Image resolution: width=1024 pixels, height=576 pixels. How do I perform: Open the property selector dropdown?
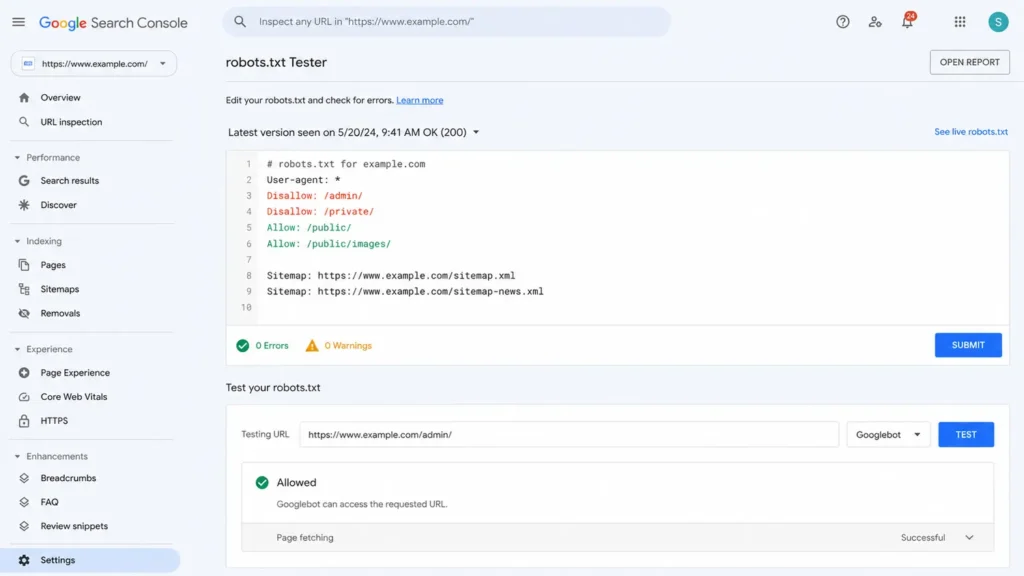[x=93, y=63]
